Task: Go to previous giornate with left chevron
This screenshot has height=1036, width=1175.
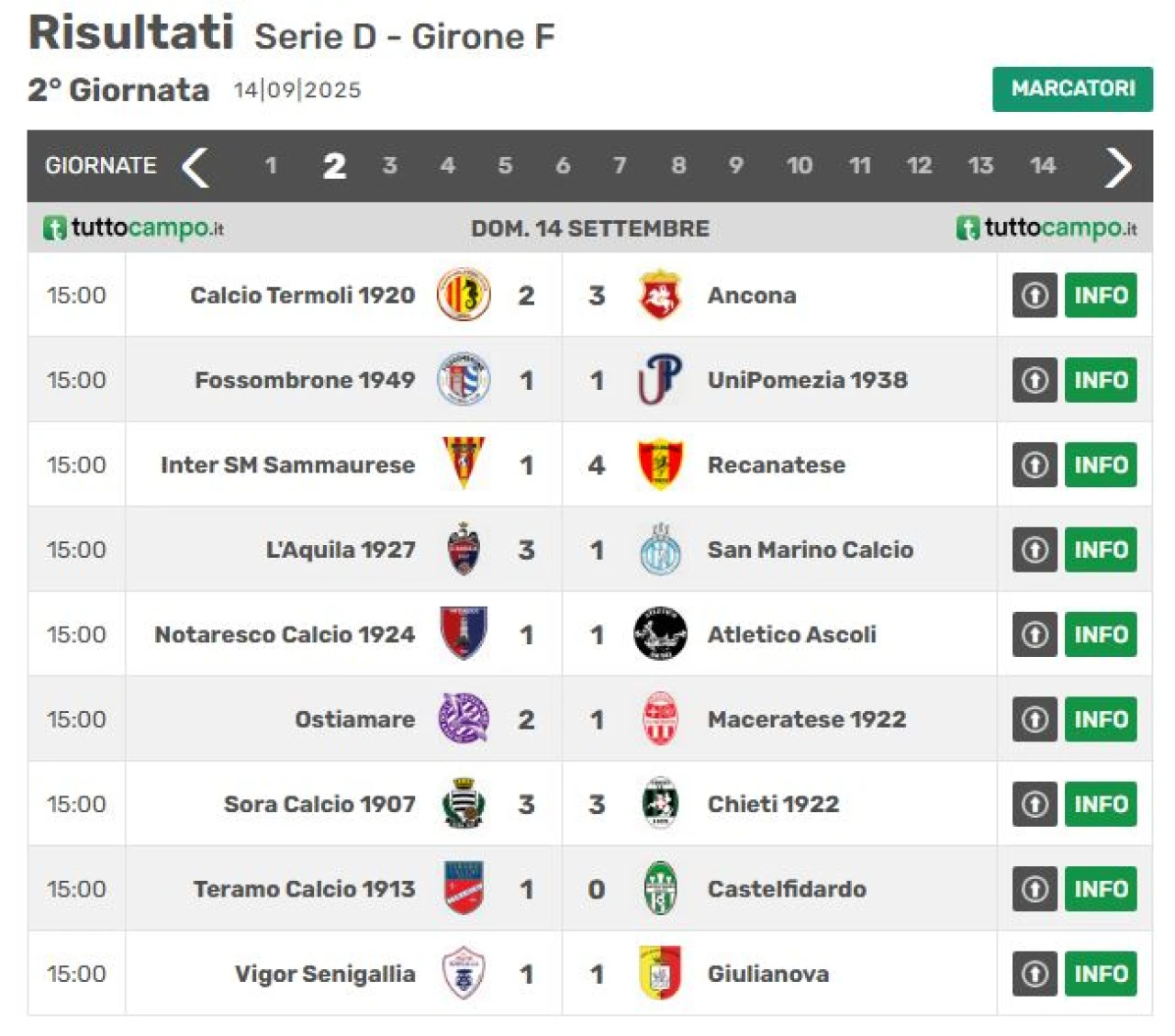Action: coord(195,167)
